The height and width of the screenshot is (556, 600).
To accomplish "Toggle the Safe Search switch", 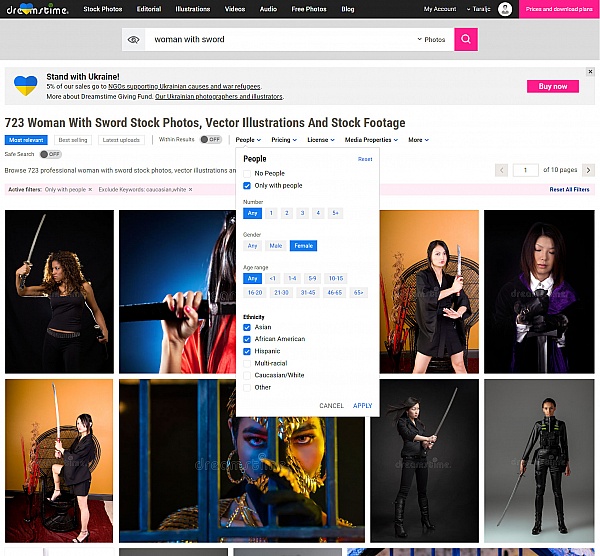I will click(50, 154).
